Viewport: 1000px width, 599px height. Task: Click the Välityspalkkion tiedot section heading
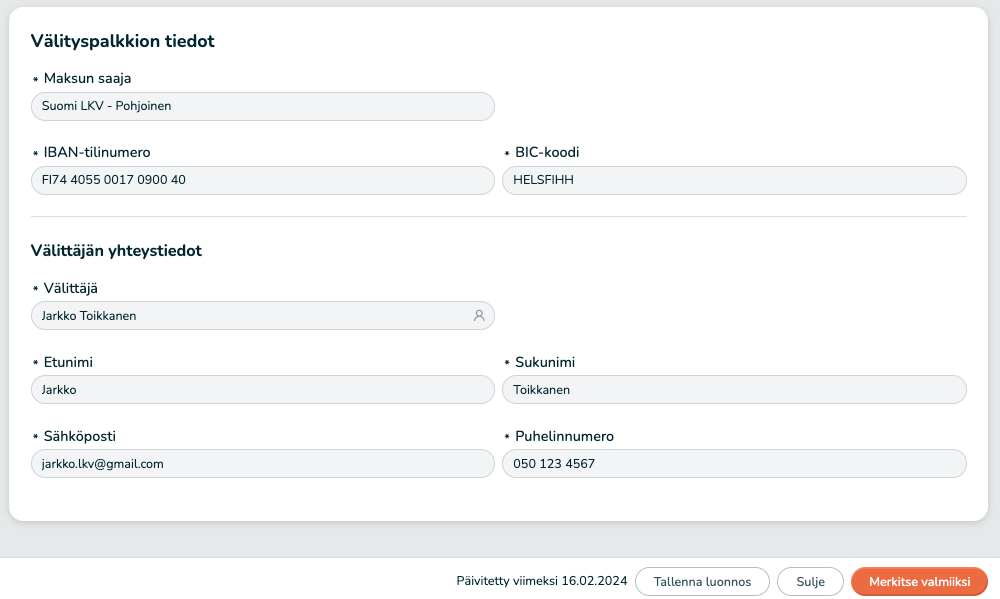point(123,41)
